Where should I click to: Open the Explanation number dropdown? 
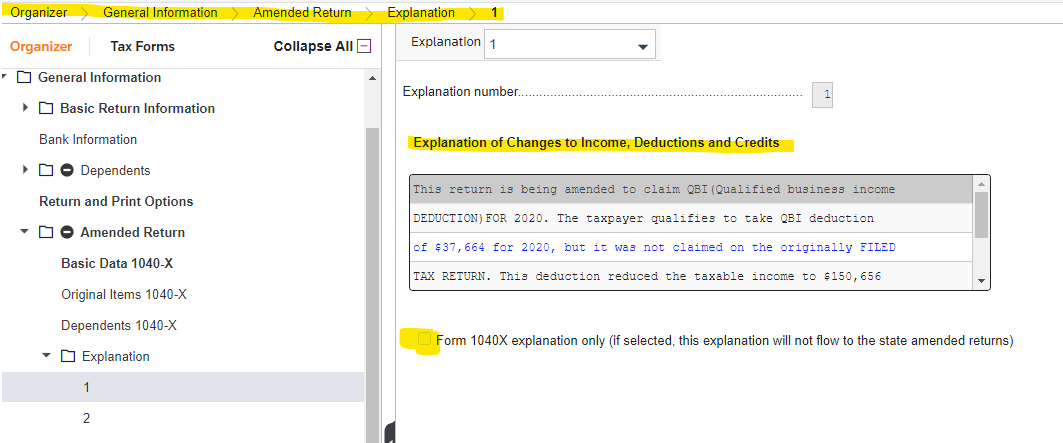tap(569, 44)
